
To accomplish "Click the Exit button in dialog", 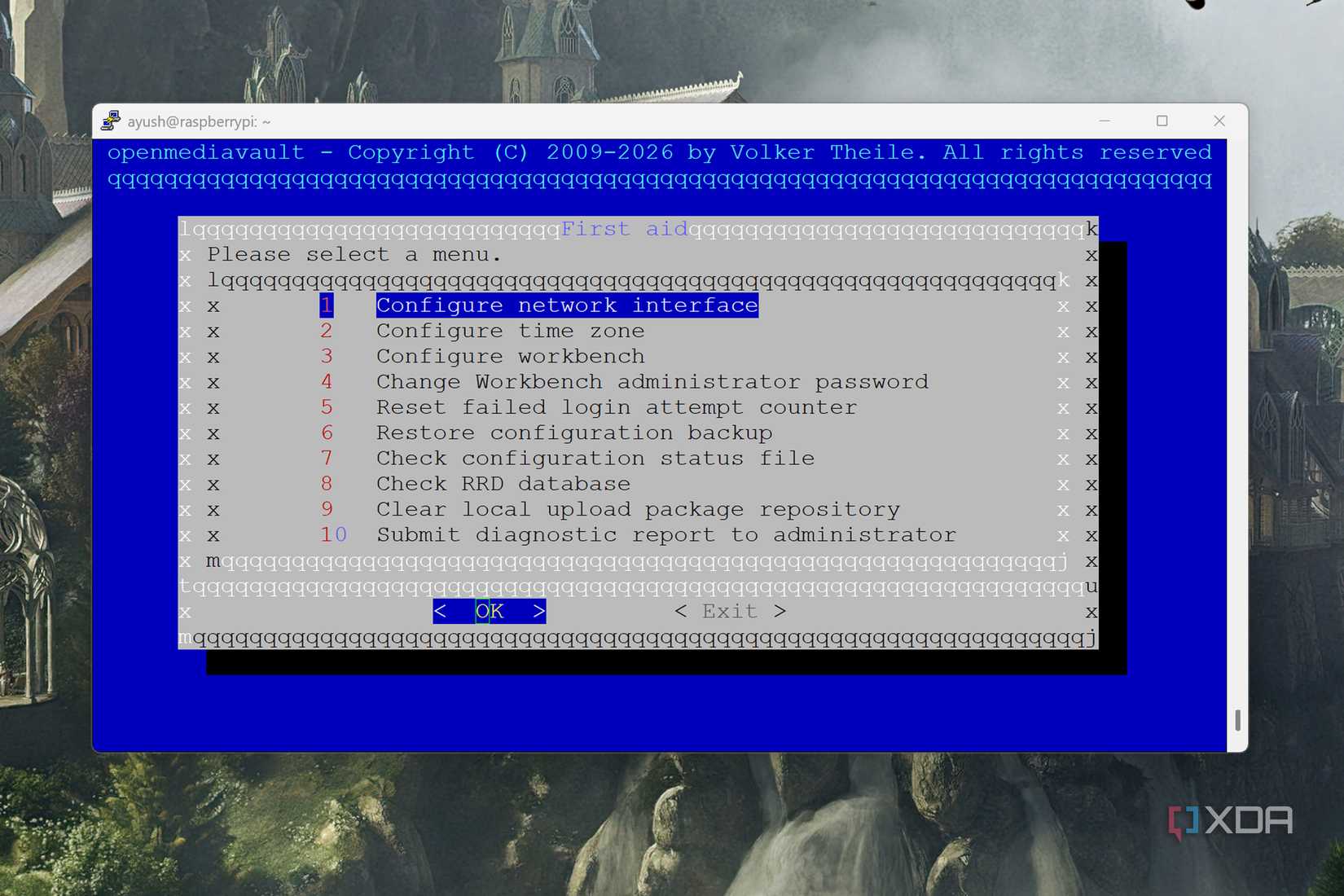I will tap(731, 611).
